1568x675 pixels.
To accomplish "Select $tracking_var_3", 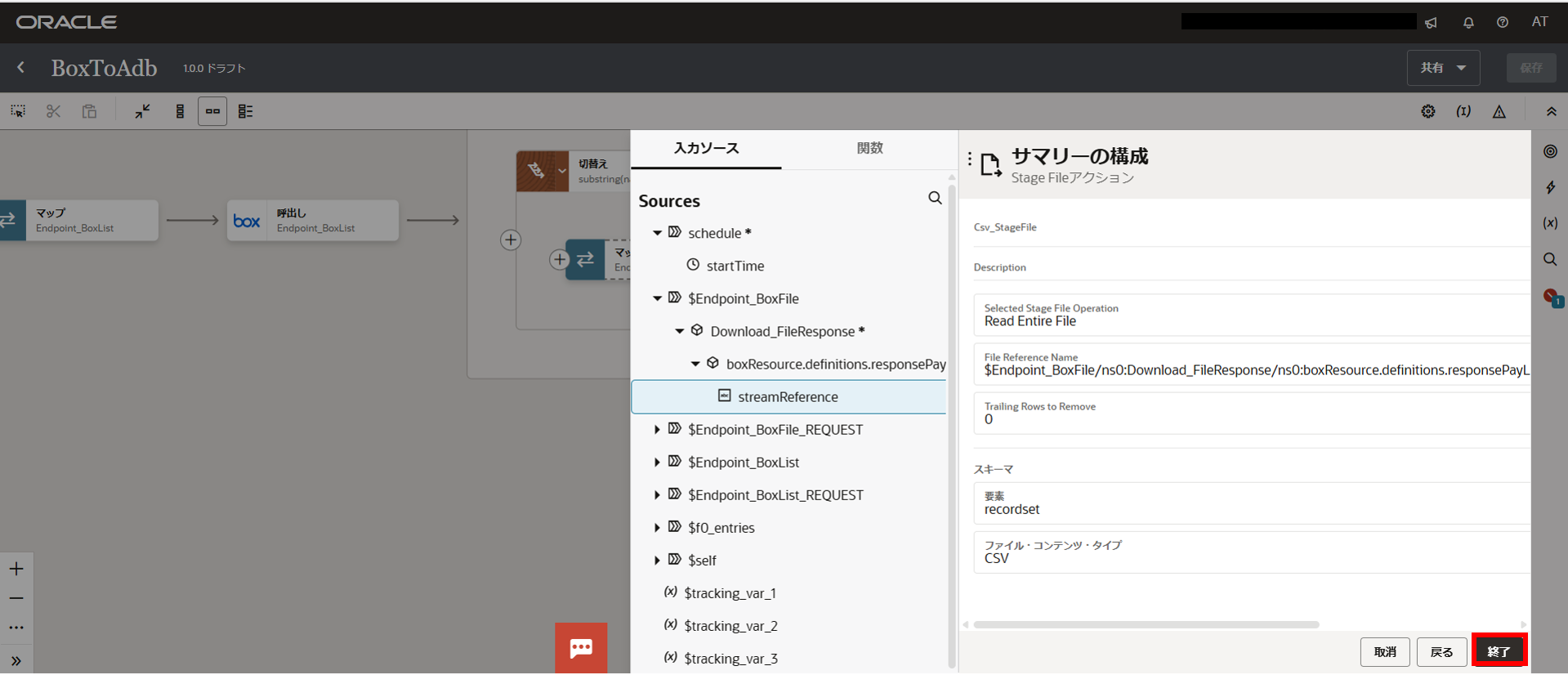I will point(730,658).
